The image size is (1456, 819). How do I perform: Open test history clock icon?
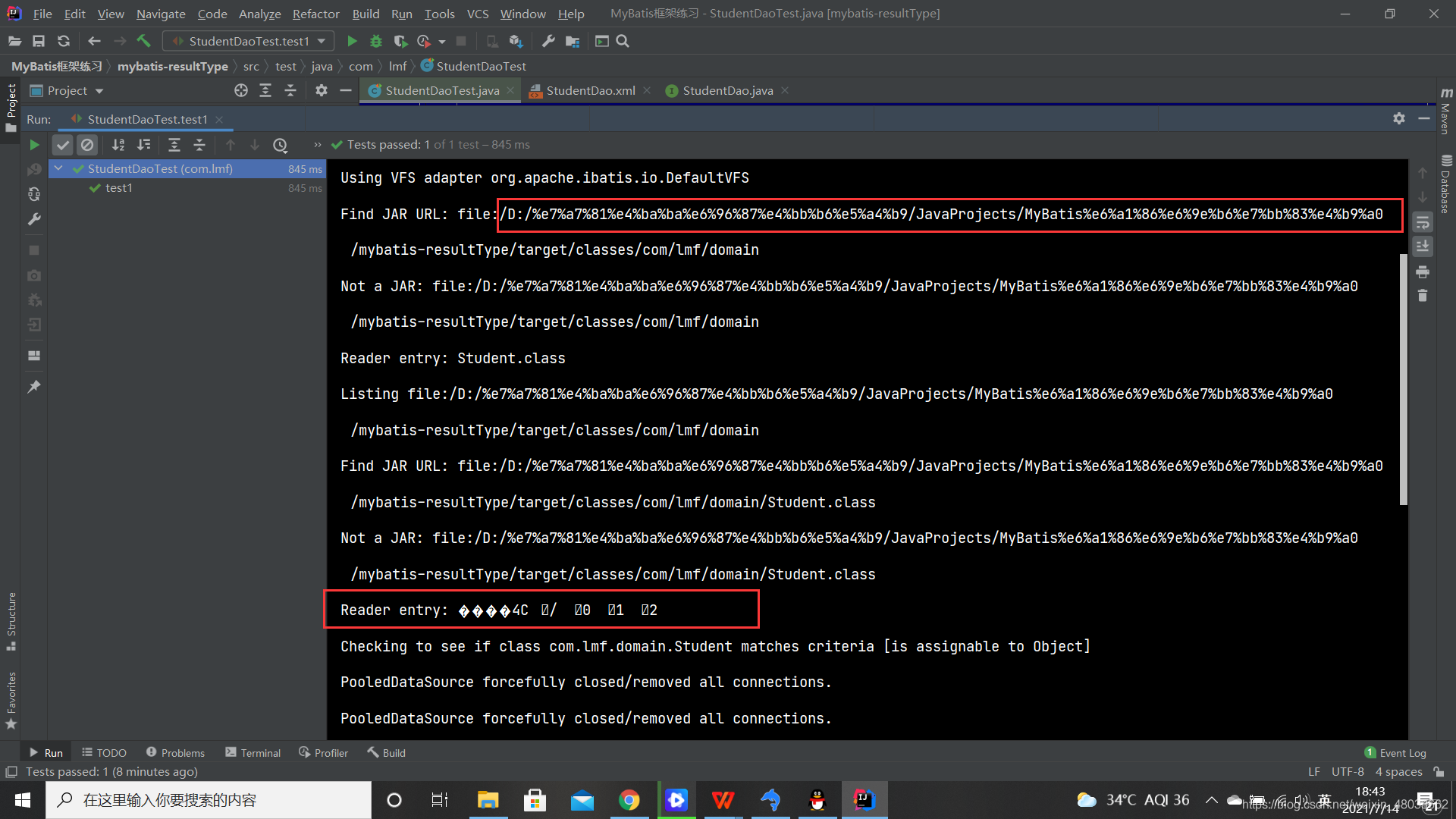click(281, 145)
